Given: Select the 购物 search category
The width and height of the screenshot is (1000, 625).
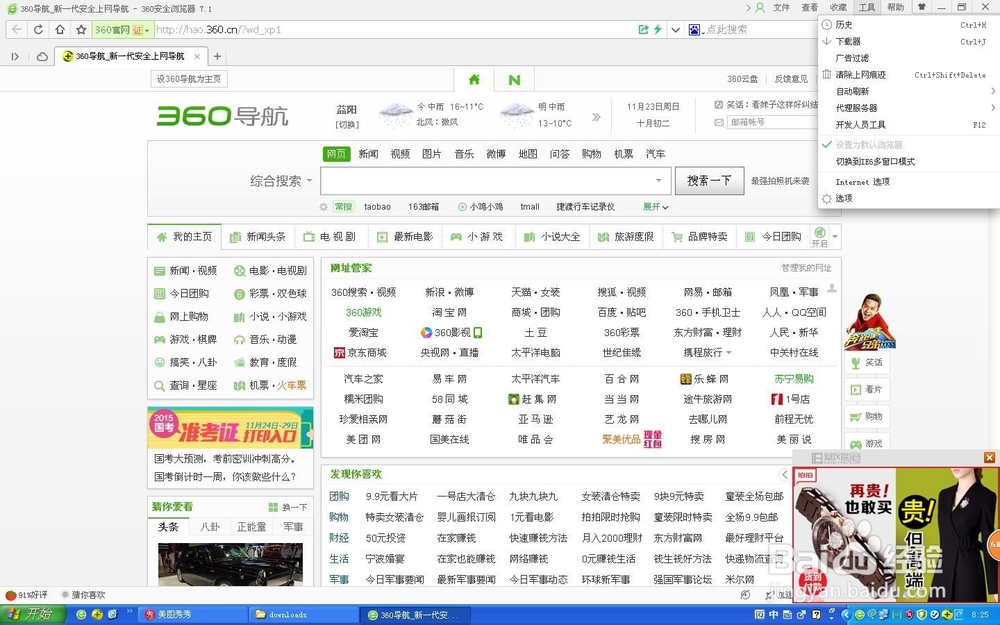Looking at the screenshot, I should click(x=591, y=154).
